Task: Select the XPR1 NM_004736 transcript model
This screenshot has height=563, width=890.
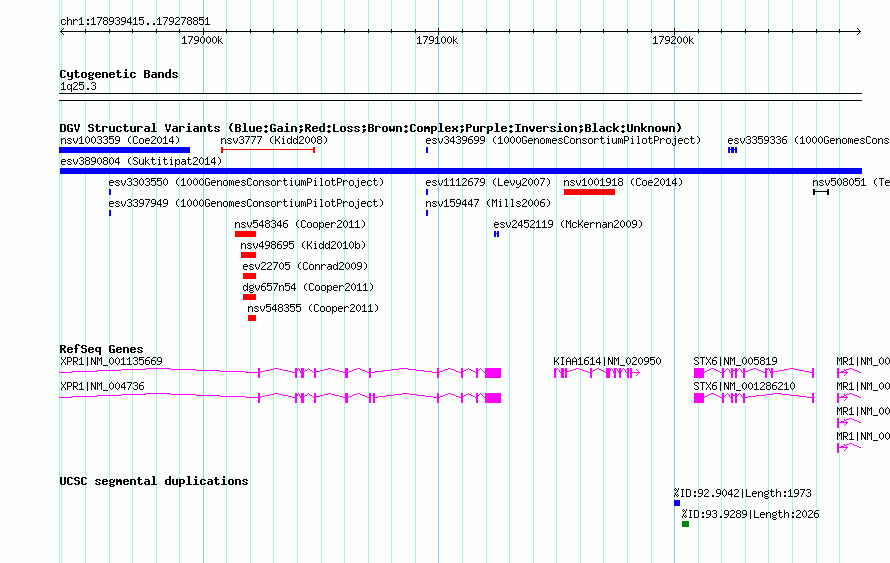Action: click(x=280, y=398)
